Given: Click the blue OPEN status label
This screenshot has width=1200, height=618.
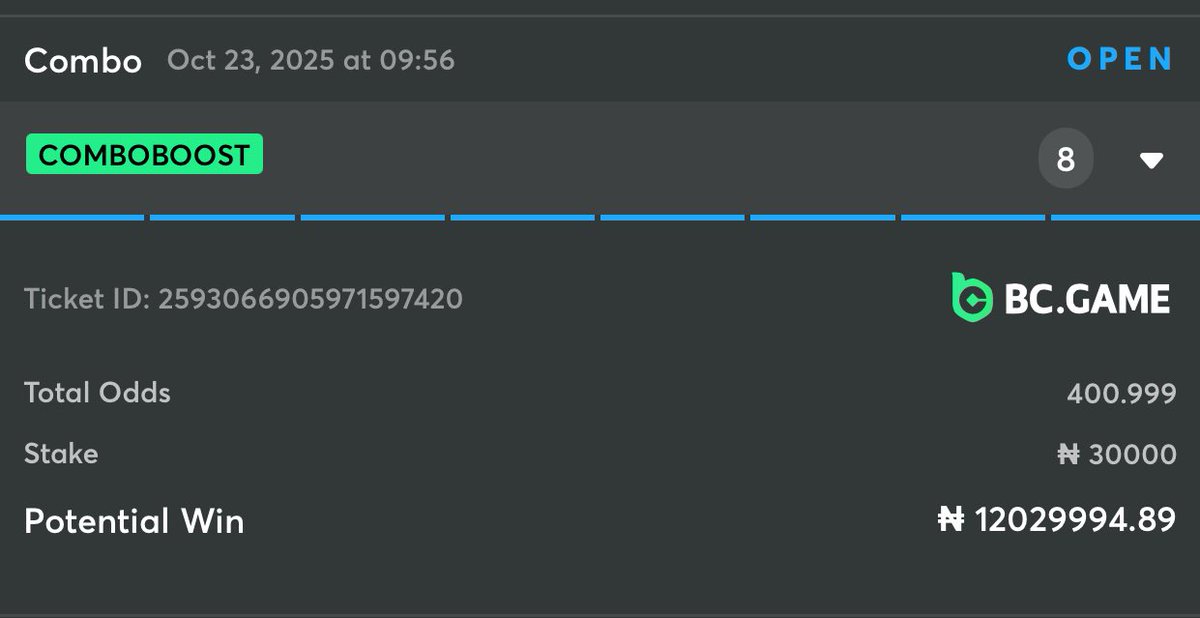Looking at the screenshot, I should click(x=1120, y=59).
